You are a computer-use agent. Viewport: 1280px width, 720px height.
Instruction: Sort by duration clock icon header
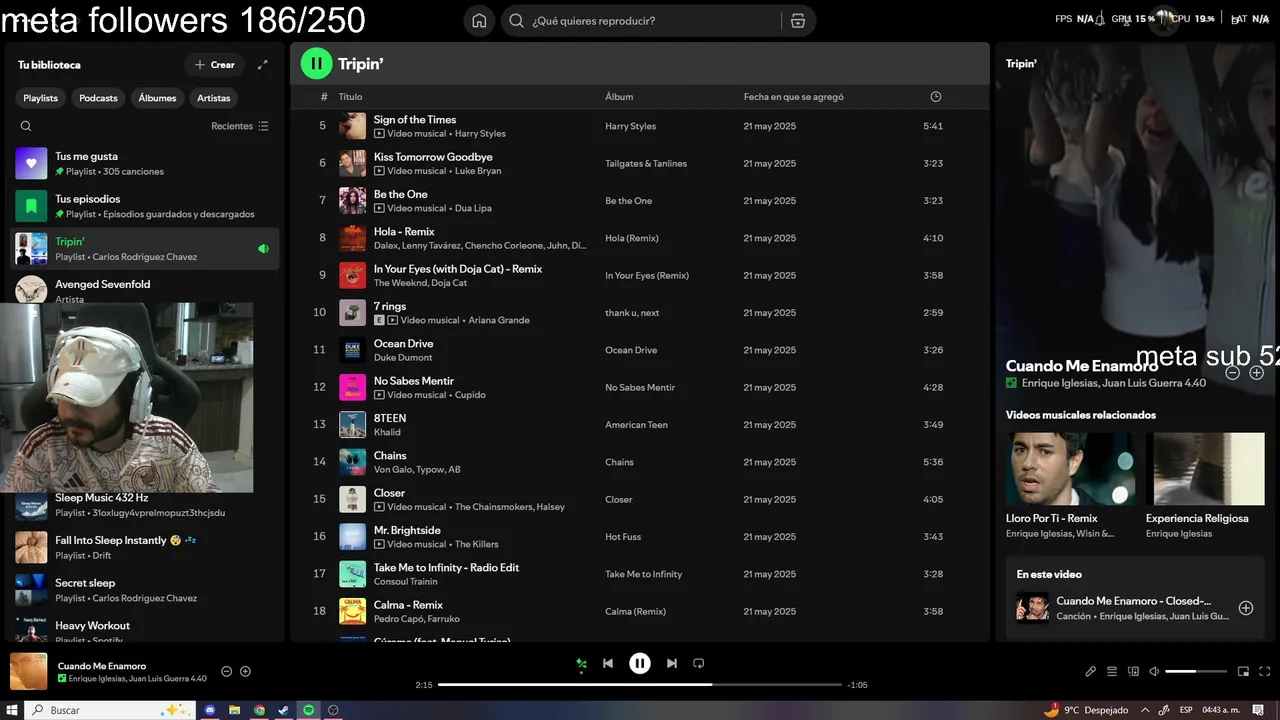936,97
